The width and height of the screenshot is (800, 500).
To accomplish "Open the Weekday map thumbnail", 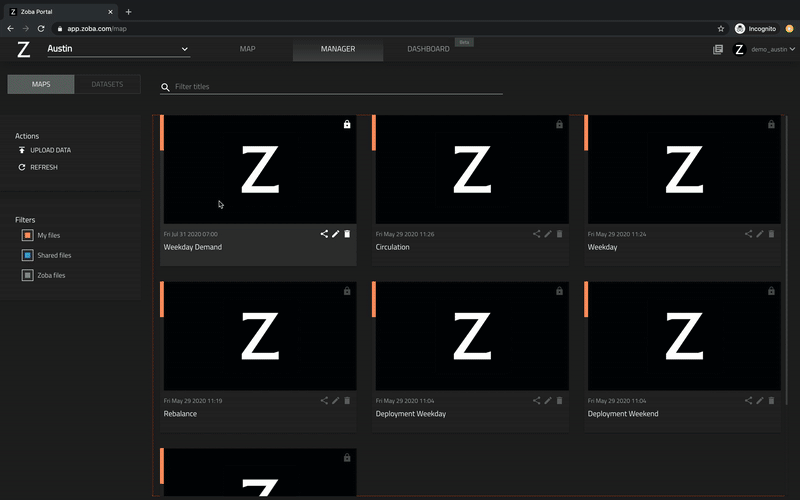I will (x=684, y=169).
